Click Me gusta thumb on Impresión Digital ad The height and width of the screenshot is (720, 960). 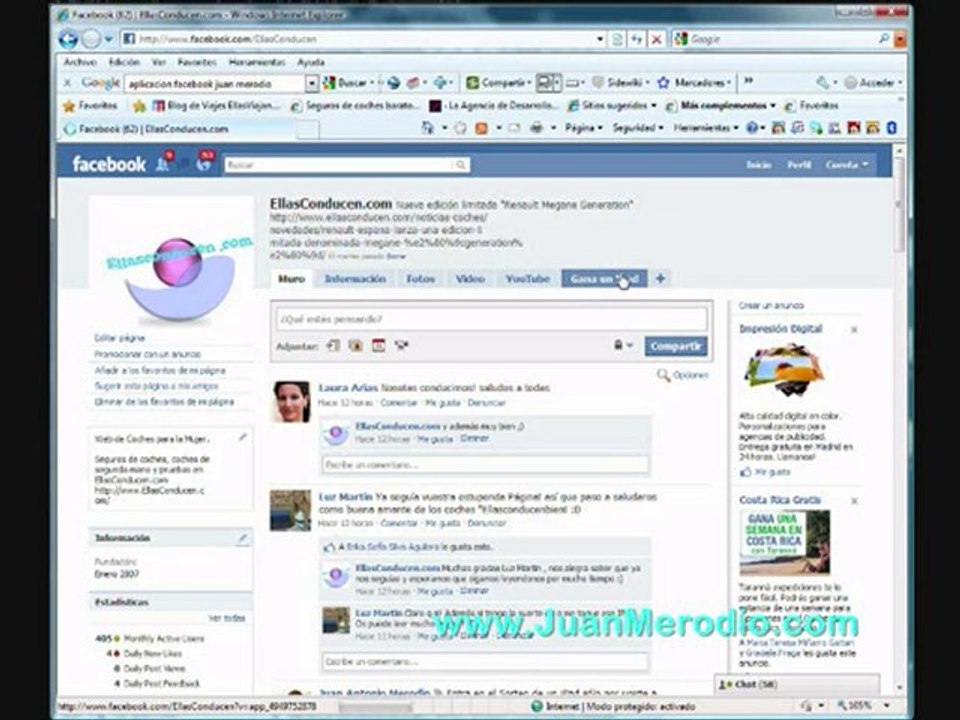pyautogui.click(x=746, y=472)
